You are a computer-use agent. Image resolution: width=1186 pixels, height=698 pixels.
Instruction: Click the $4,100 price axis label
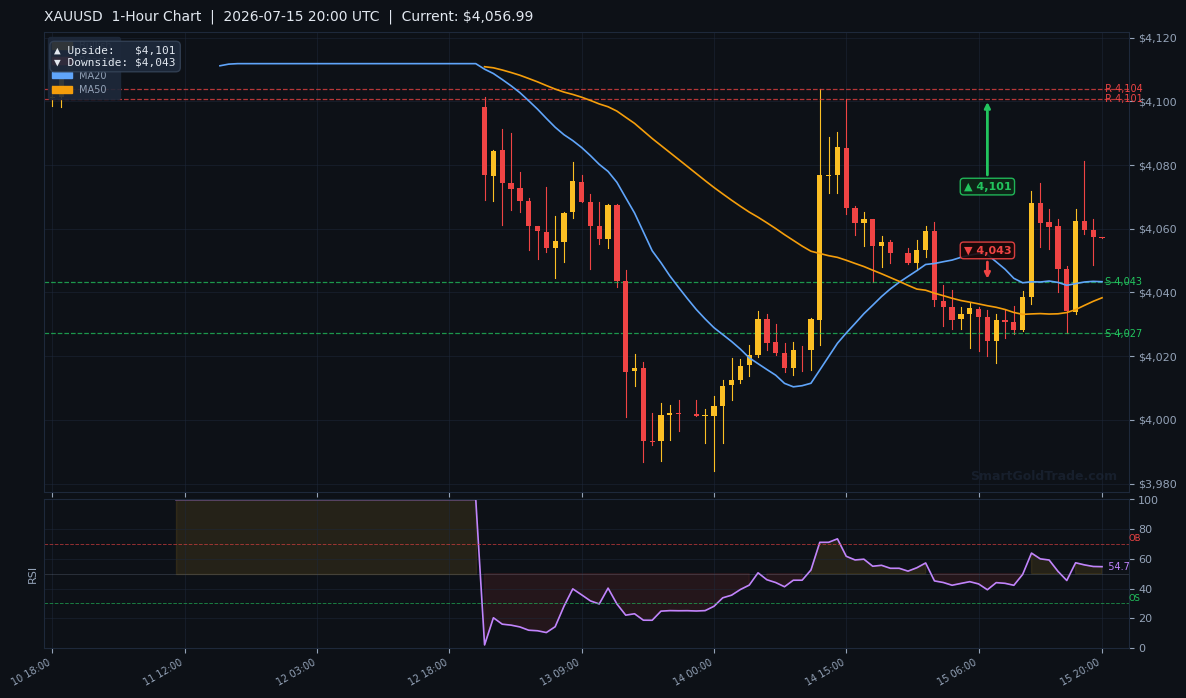click(1157, 102)
